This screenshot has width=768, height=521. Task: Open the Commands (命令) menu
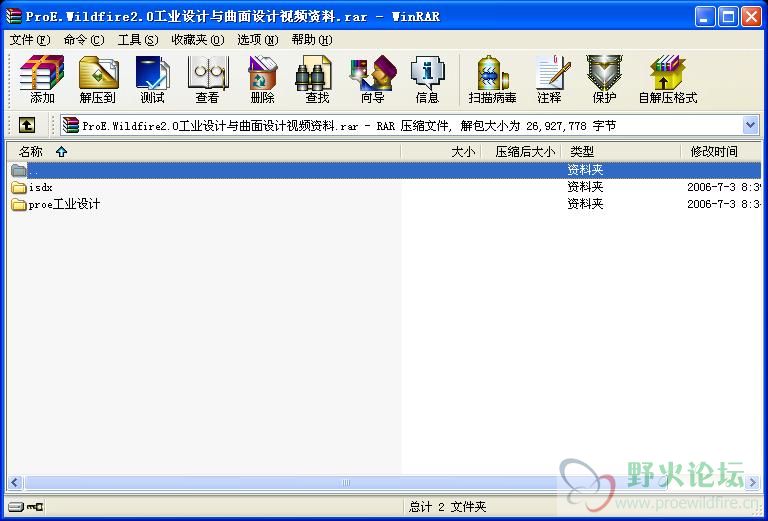[x=84, y=40]
